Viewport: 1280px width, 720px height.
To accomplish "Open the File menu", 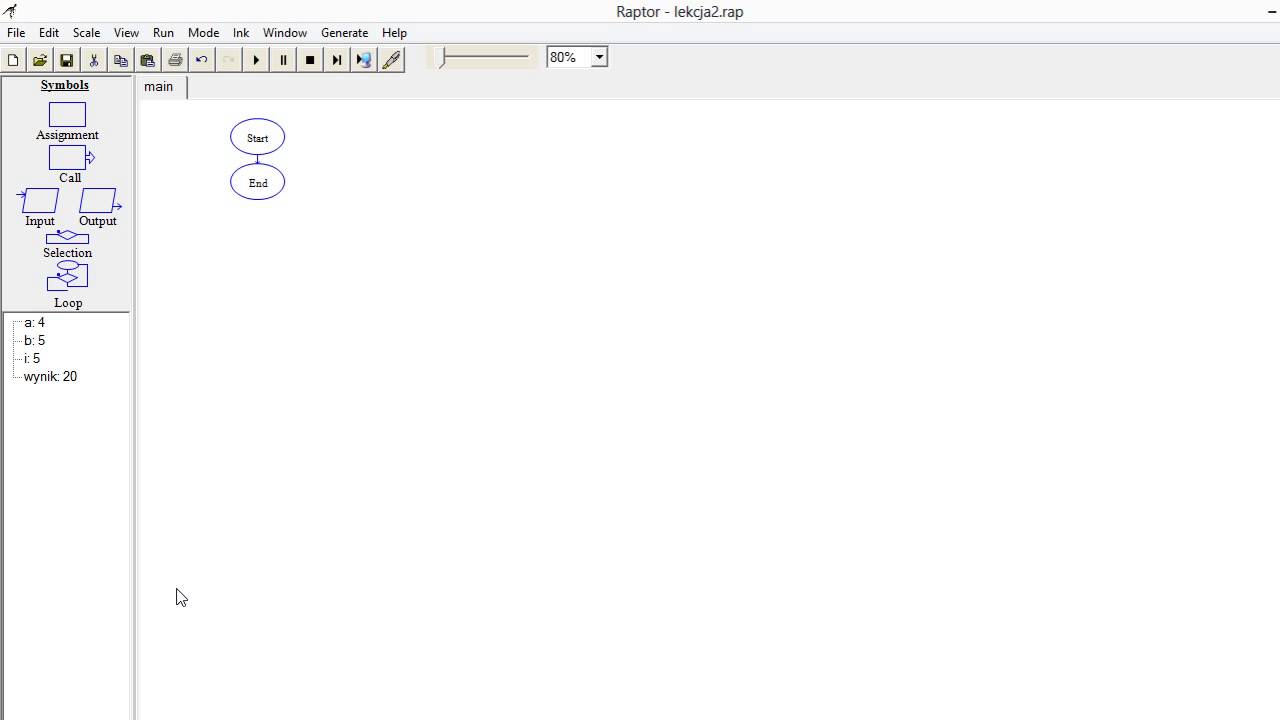I will click(x=16, y=33).
